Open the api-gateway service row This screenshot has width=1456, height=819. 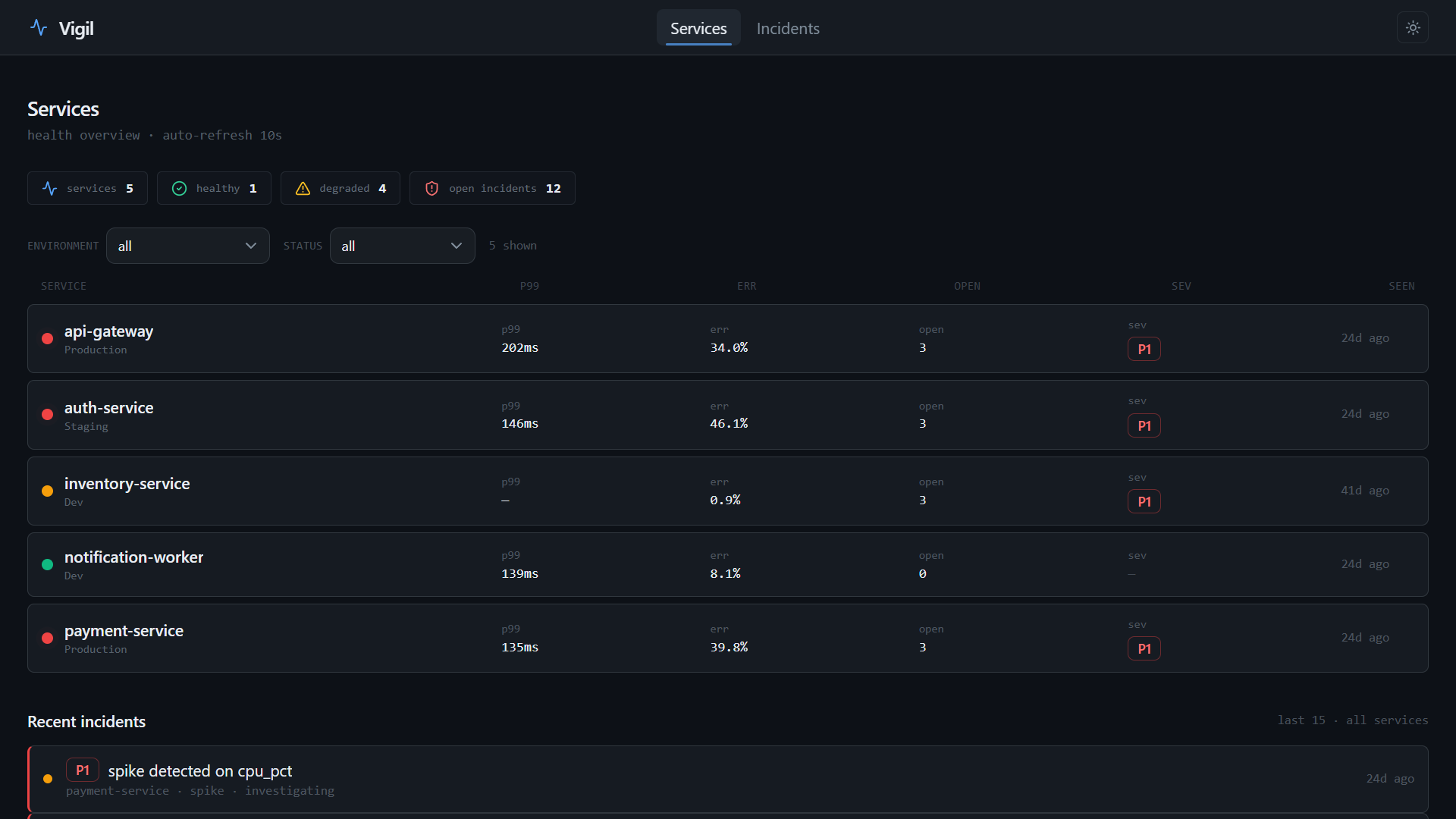[x=728, y=339]
